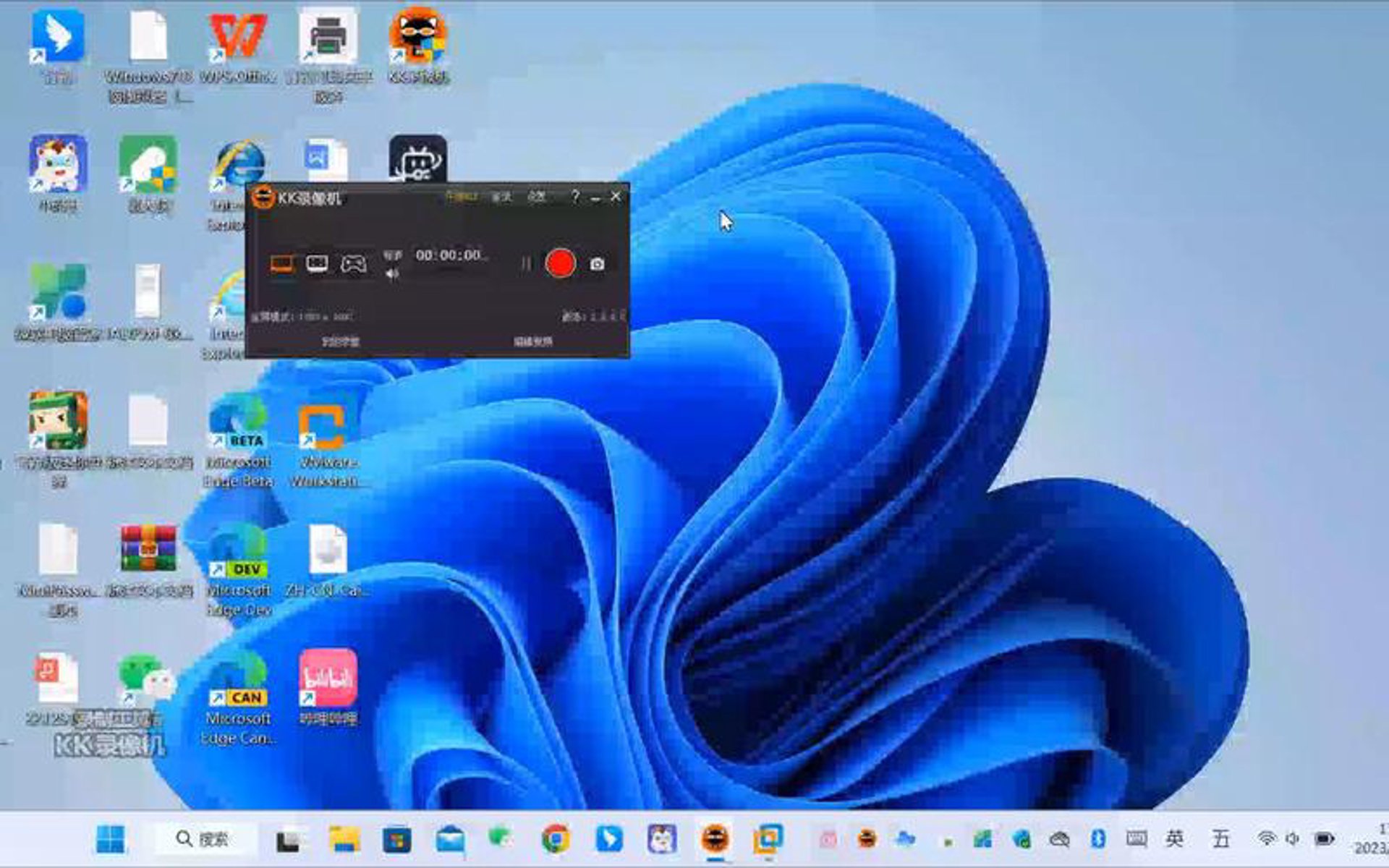Toggle the English input method indicator in tray
This screenshot has height=868, width=1389.
pos(1174,839)
